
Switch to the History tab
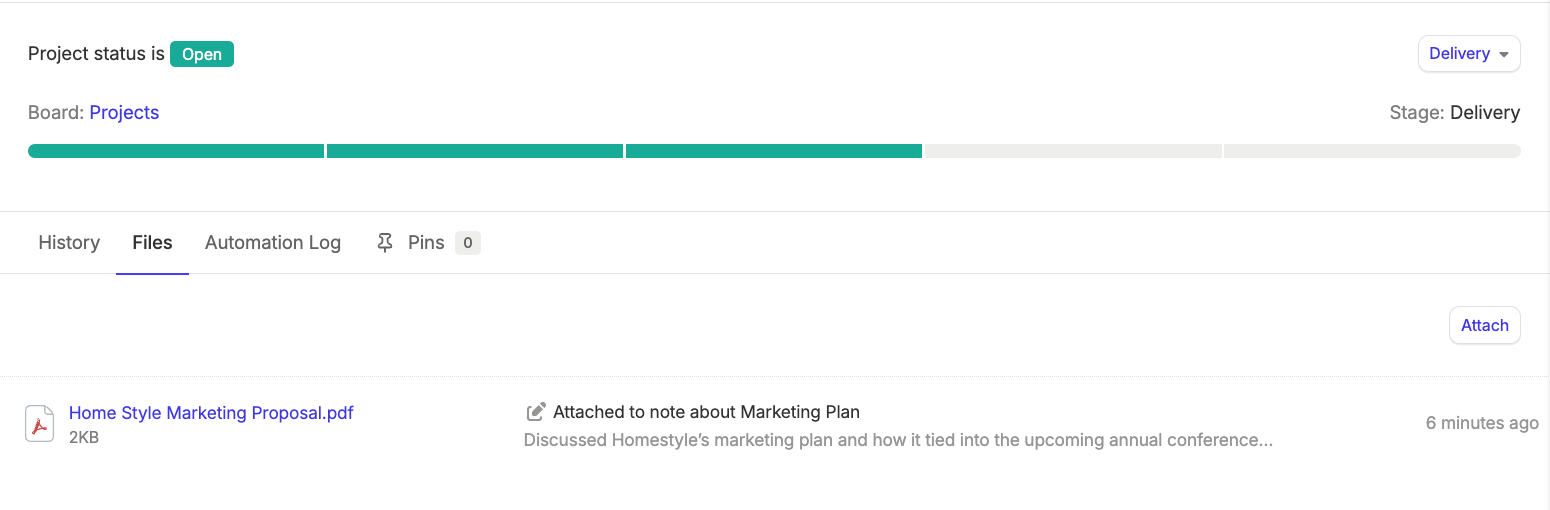coord(69,243)
